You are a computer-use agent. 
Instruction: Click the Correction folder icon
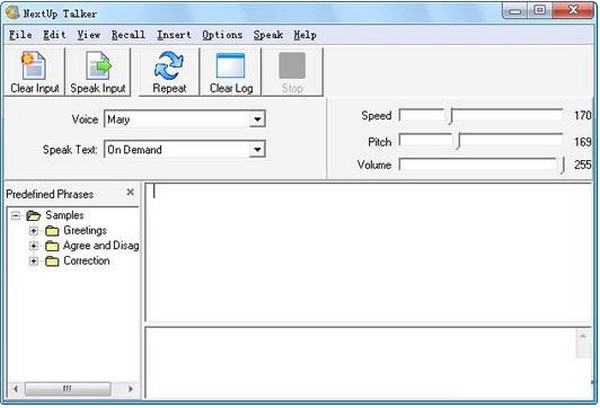pyautogui.click(x=52, y=261)
